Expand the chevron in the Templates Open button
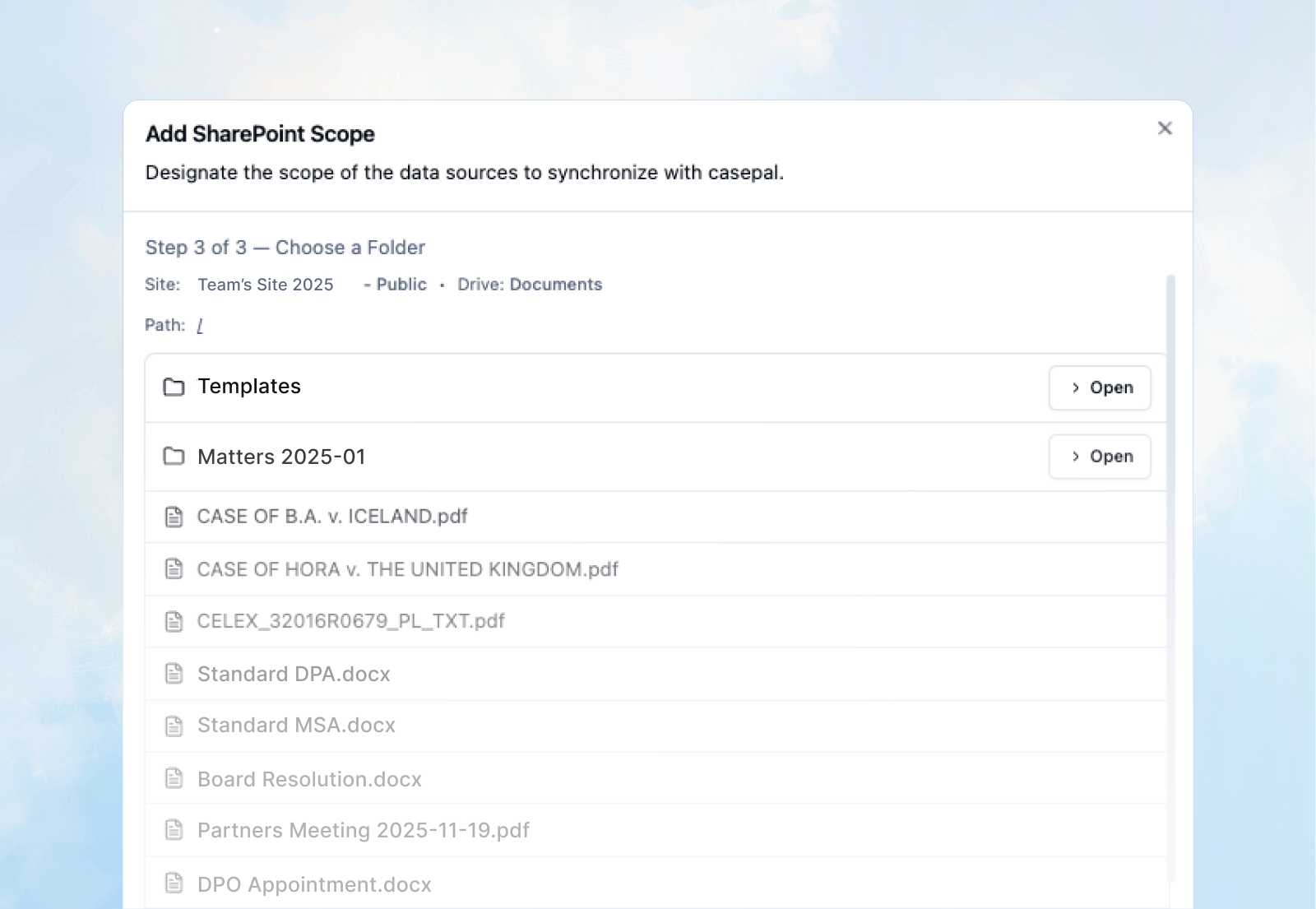This screenshot has height=909, width=1316. [1075, 387]
